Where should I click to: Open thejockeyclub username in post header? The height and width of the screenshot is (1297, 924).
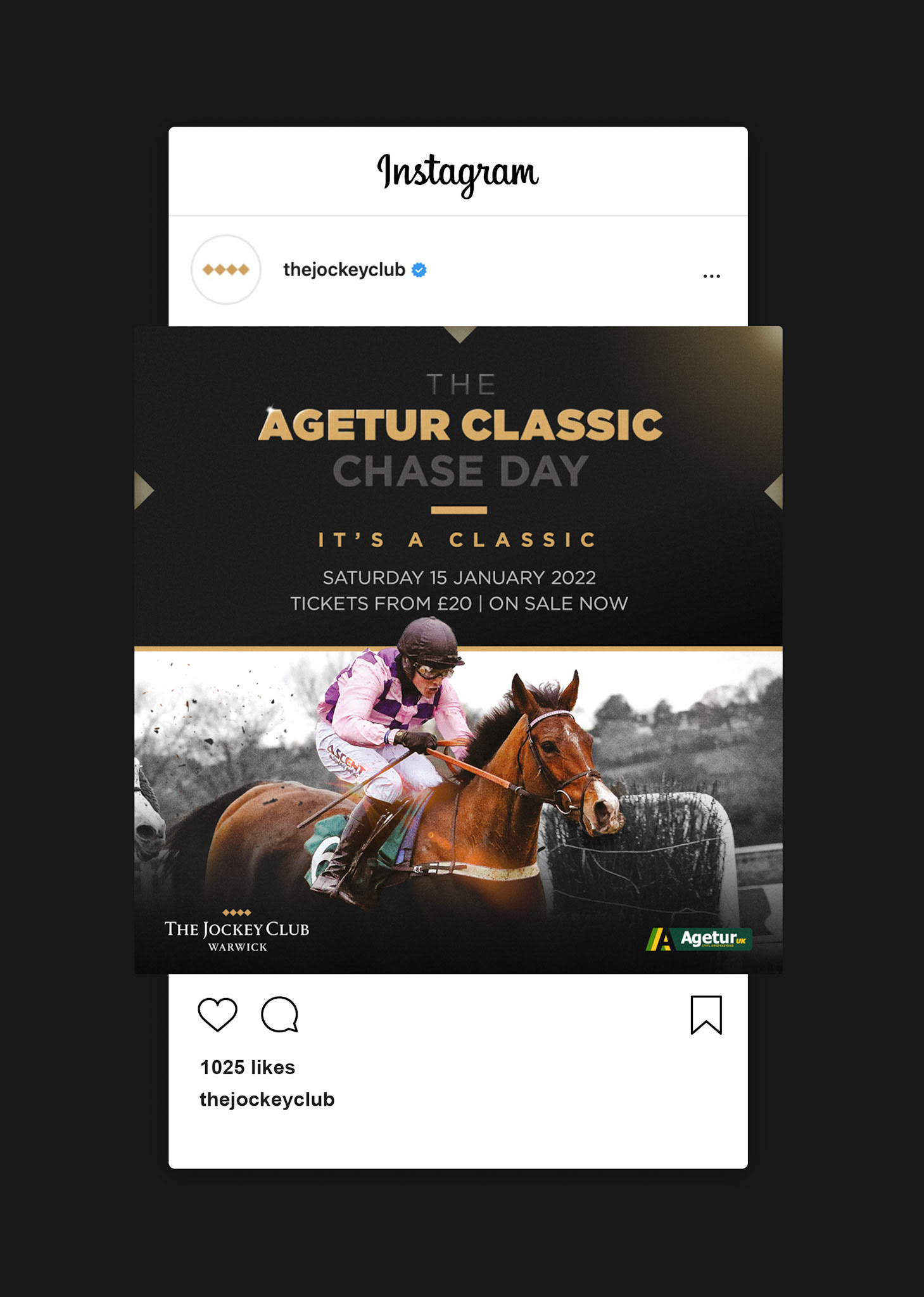(x=344, y=270)
